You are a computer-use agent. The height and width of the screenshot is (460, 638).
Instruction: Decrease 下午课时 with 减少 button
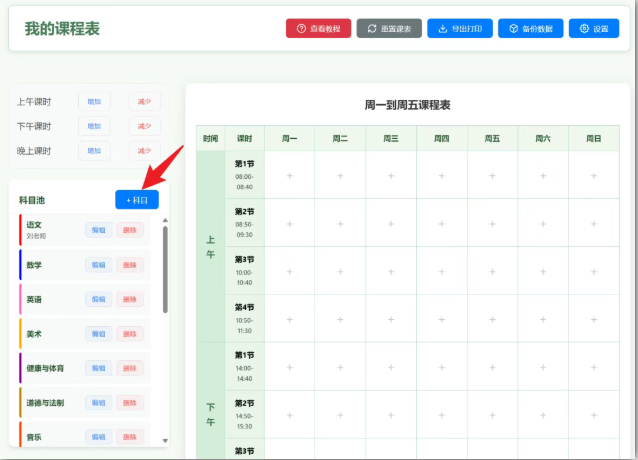(x=144, y=127)
